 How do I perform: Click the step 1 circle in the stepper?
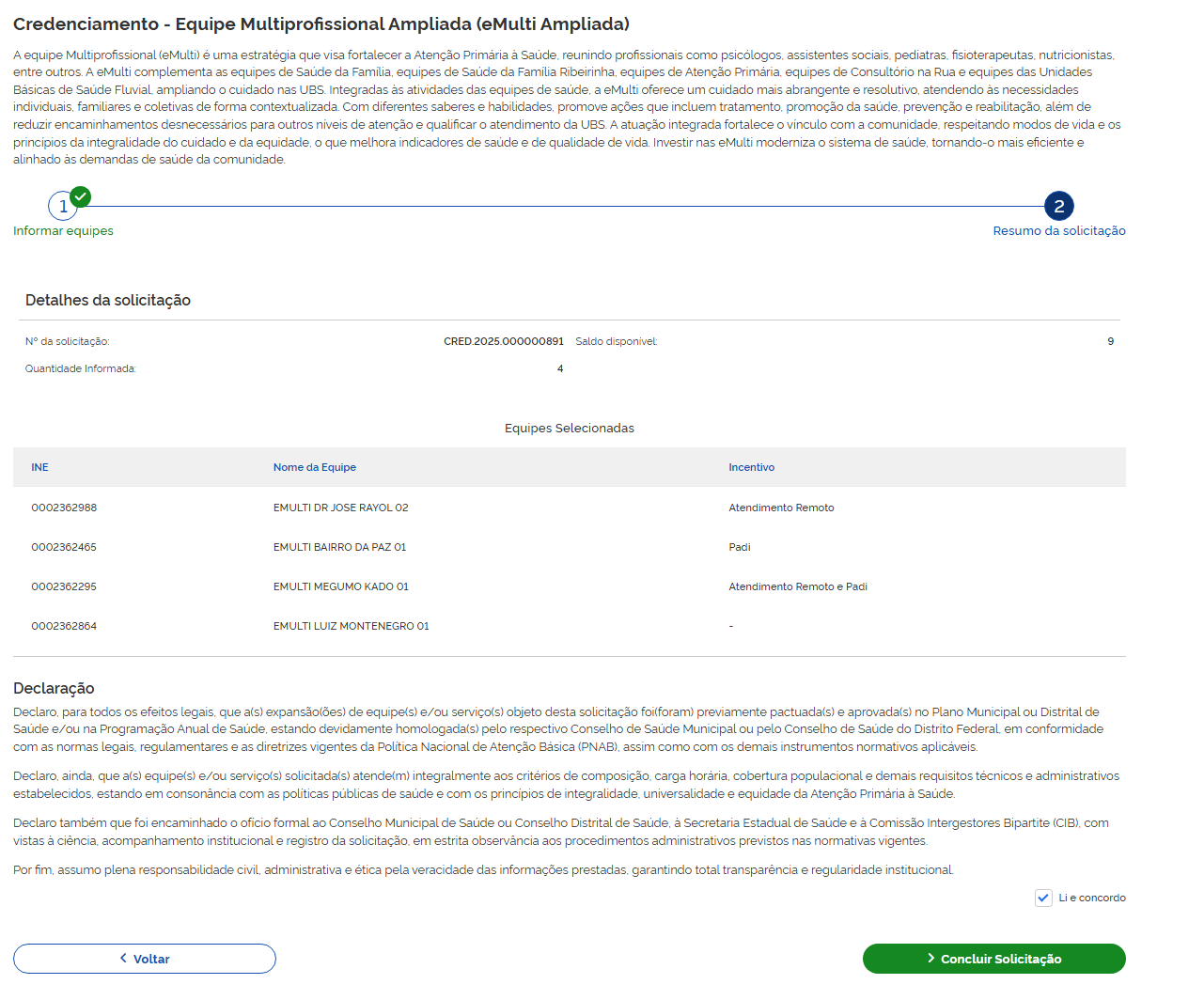(x=62, y=207)
